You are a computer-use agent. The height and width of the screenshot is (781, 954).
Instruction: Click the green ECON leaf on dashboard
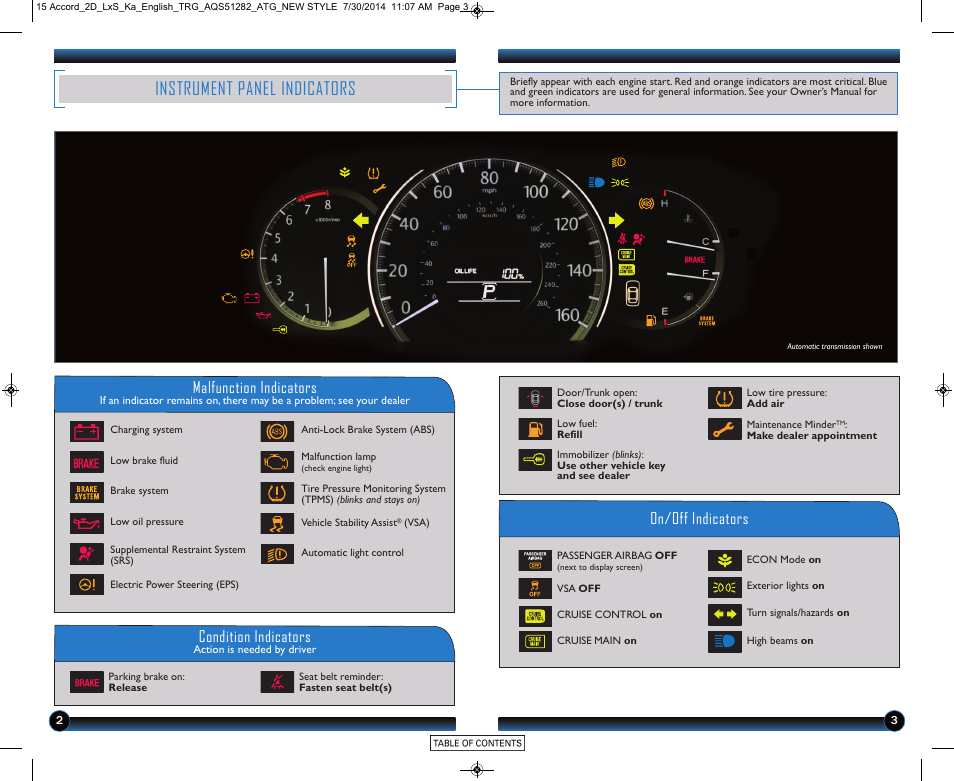pyautogui.click(x=345, y=172)
